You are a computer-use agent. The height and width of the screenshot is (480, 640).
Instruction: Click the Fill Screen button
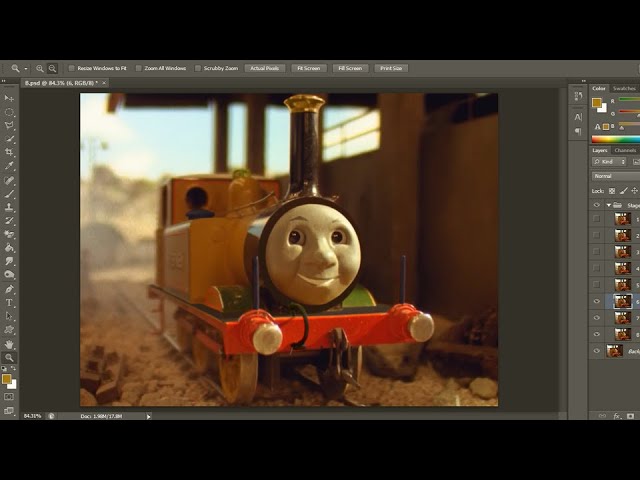(x=350, y=68)
